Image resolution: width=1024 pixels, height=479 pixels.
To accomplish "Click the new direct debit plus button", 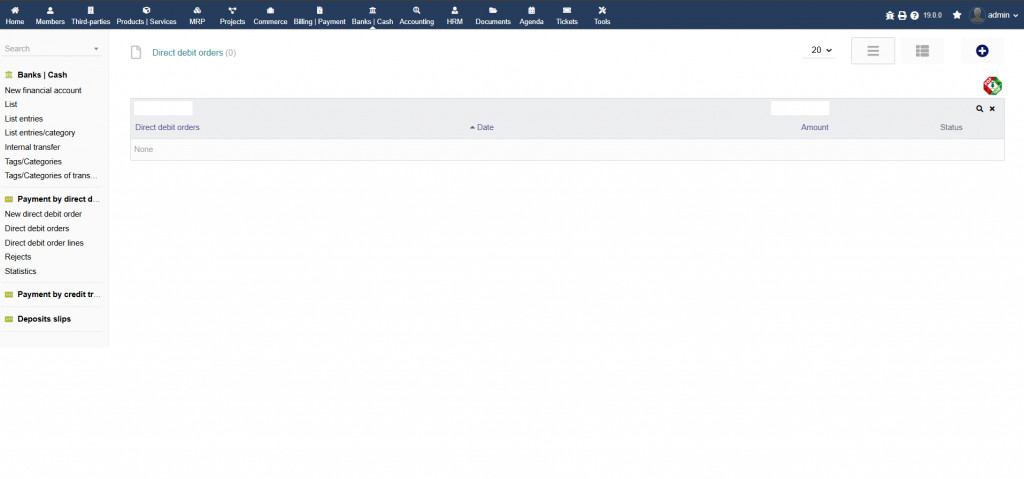I will coord(982,51).
